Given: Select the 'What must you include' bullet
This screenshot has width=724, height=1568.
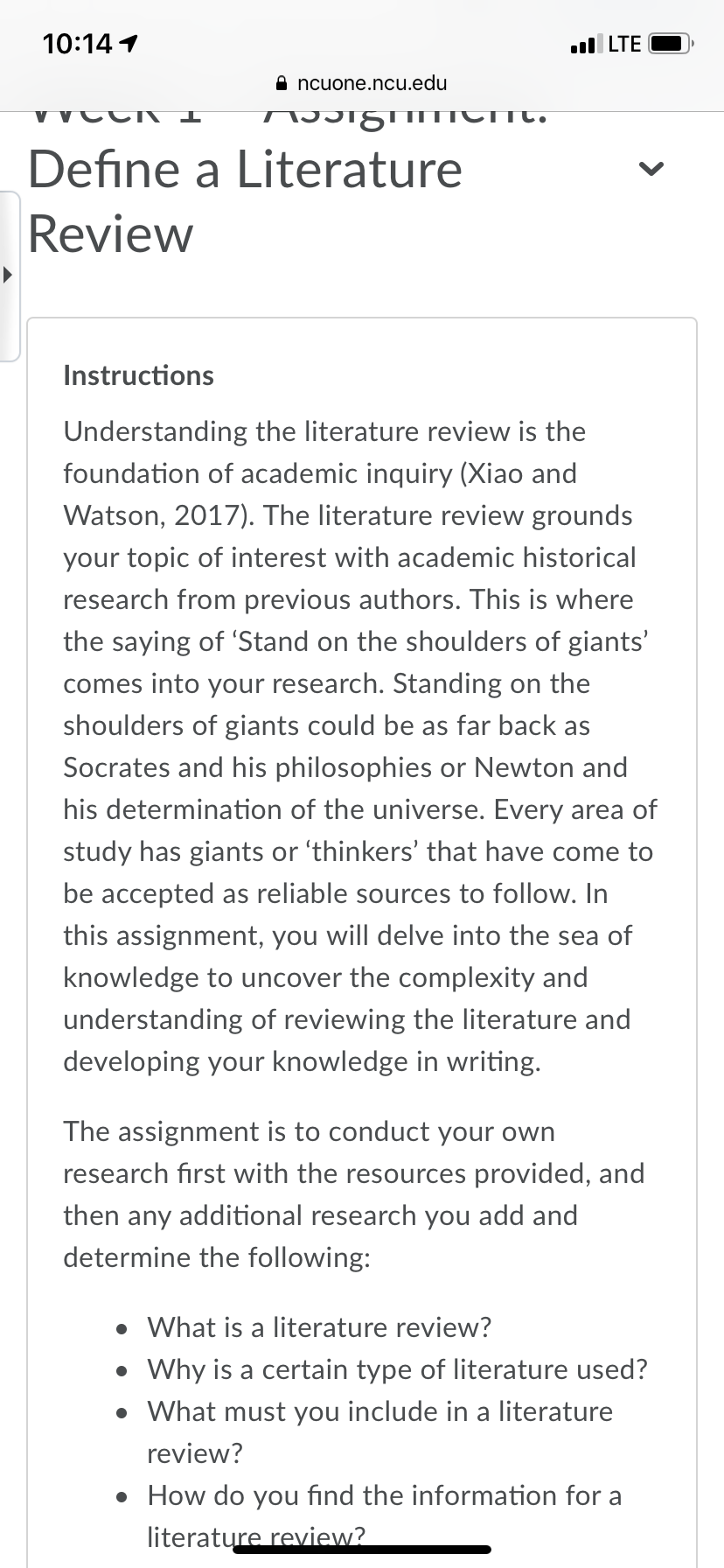Looking at the screenshot, I should [380, 1432].
